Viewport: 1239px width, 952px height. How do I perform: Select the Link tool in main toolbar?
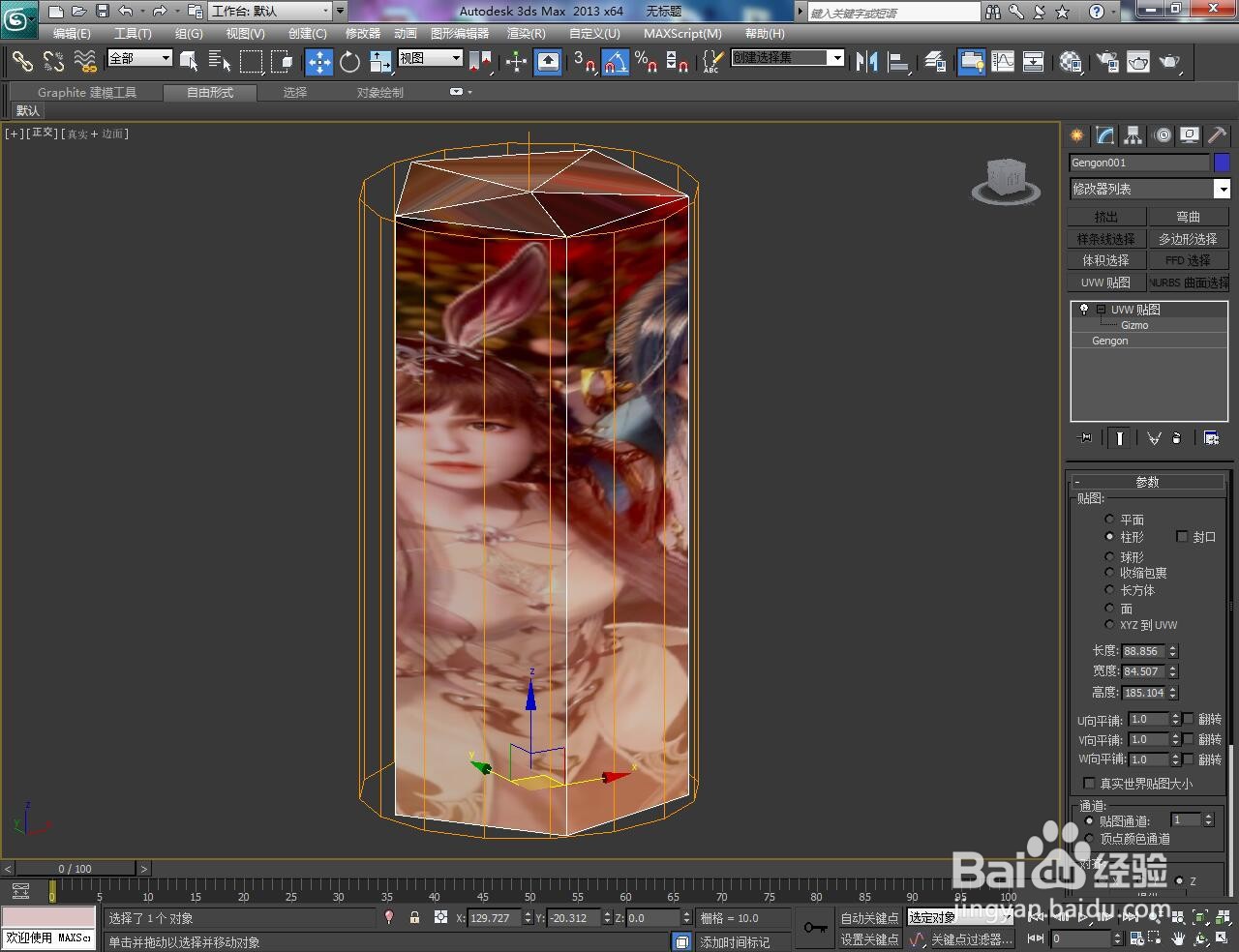21,62
